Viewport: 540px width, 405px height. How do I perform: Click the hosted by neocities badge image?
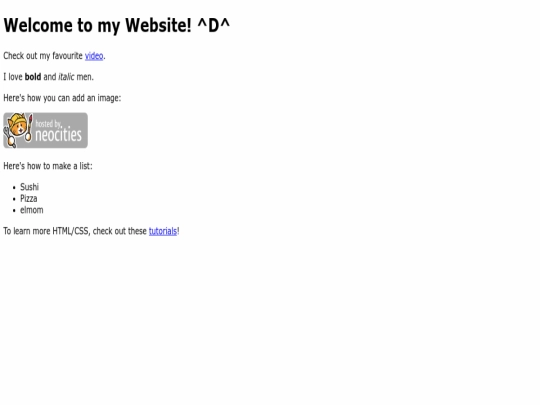pyautogui.click(x=45, y=131)
